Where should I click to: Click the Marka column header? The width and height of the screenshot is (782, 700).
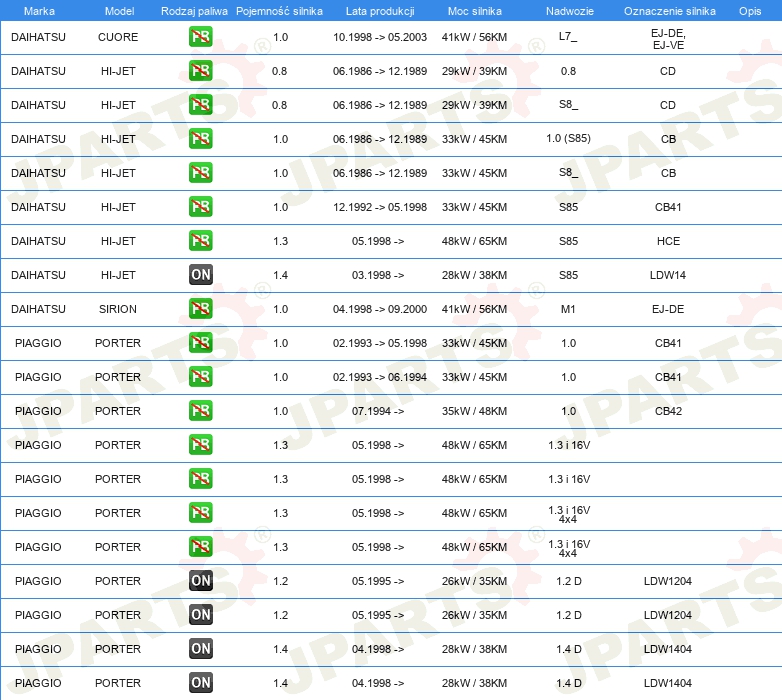(38, 10)
